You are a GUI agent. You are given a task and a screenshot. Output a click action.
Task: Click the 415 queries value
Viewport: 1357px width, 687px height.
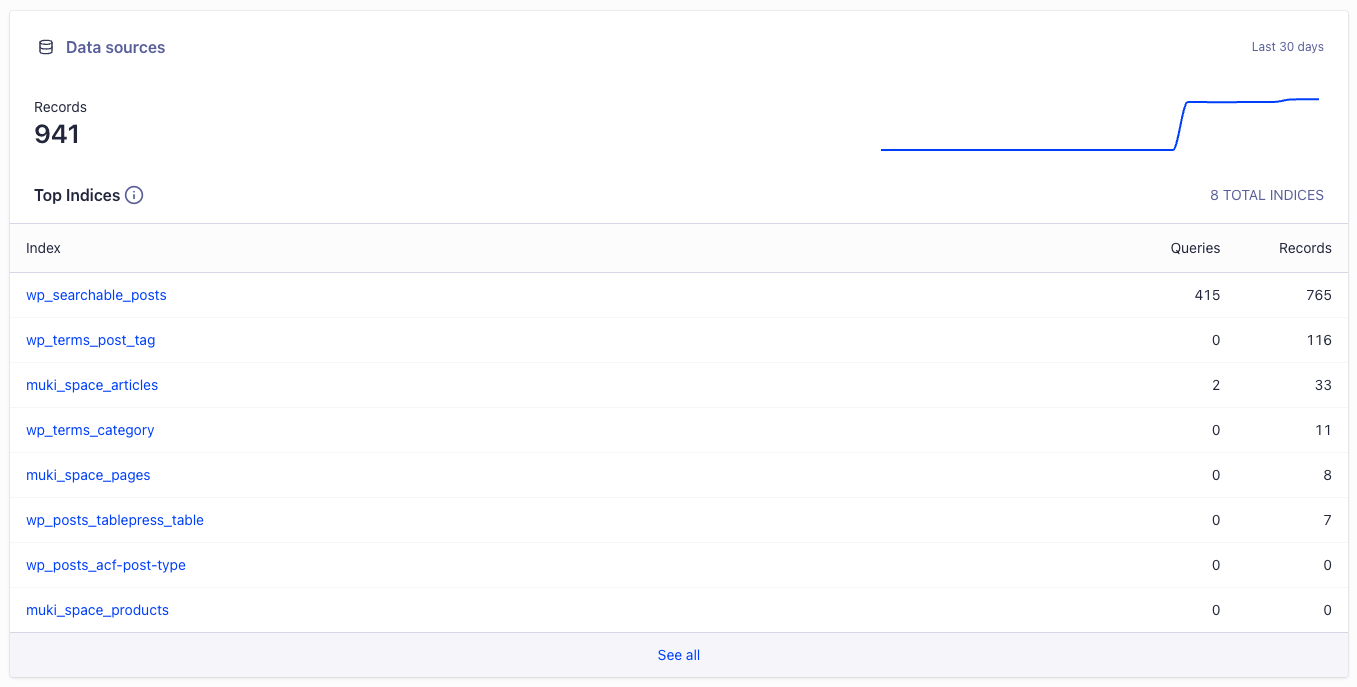pos(1207,295)
